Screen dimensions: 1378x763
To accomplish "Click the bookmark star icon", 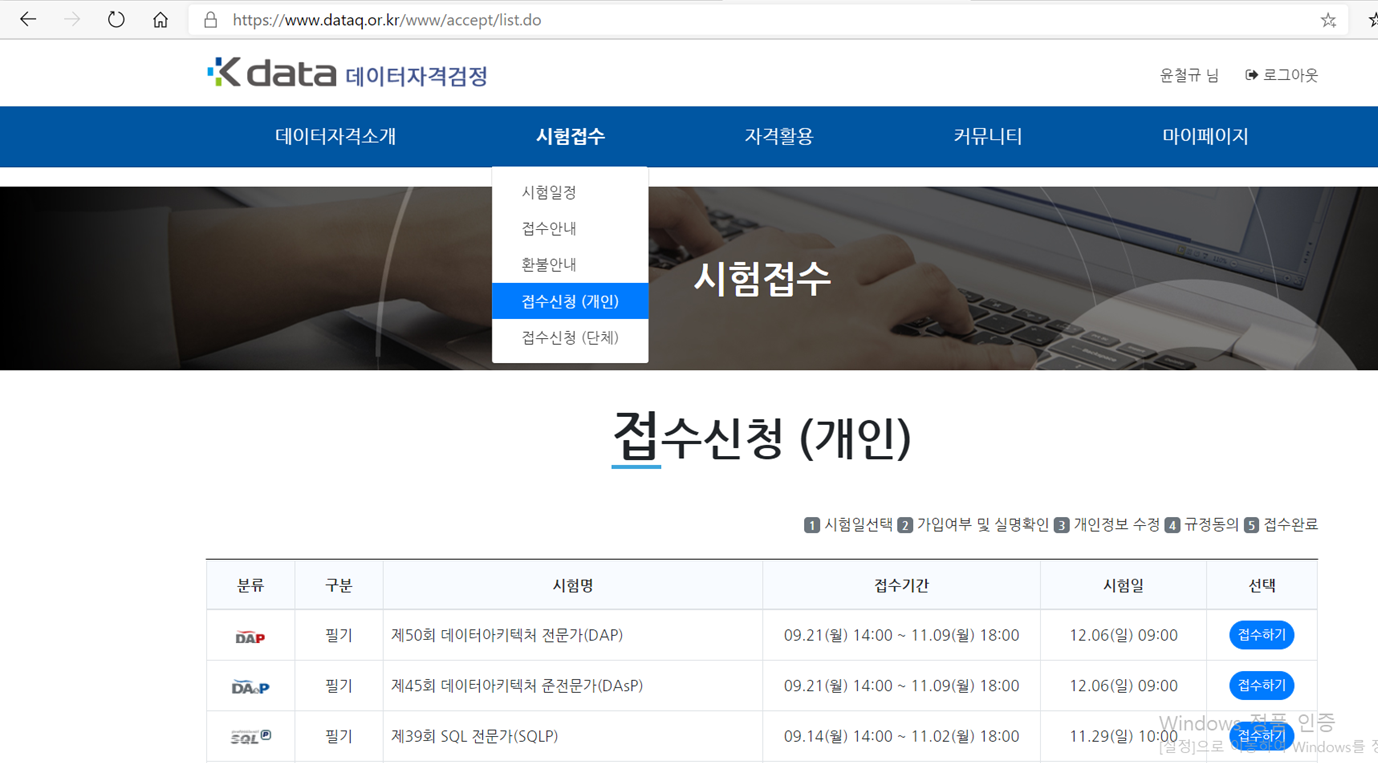I will pyautogui.click(x=1327, y=19).
